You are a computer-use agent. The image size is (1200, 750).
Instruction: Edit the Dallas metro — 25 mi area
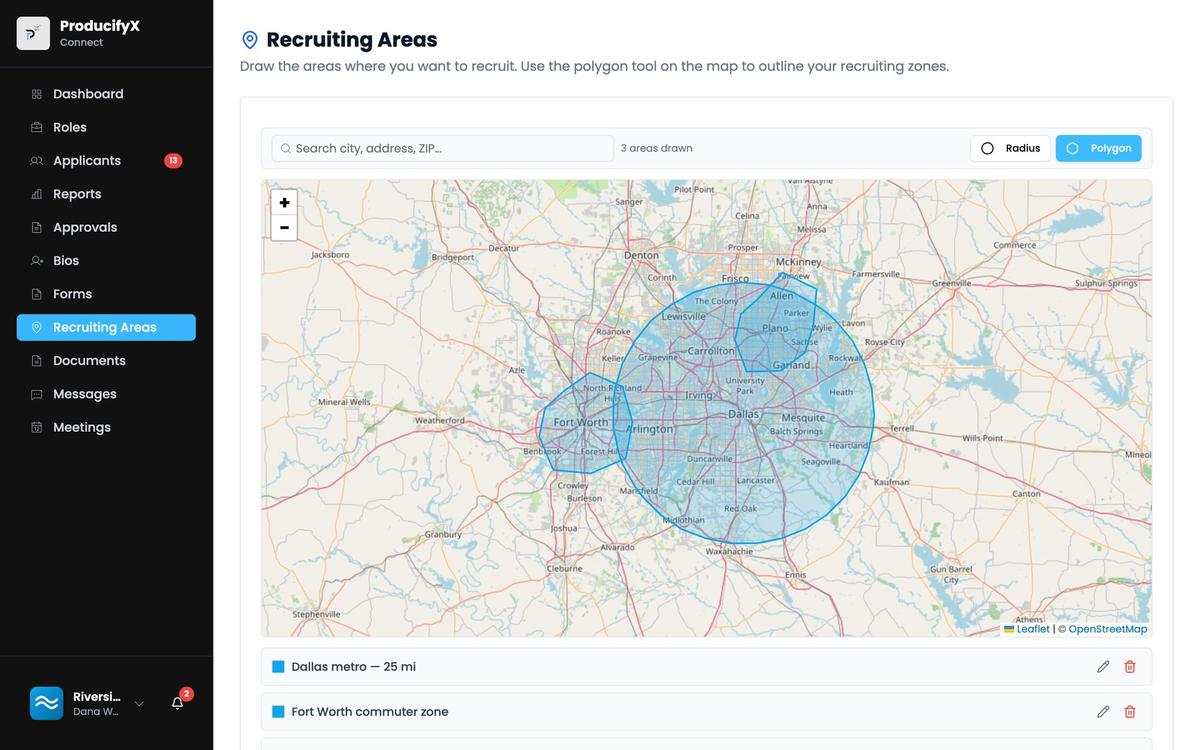pos(1103,667)
